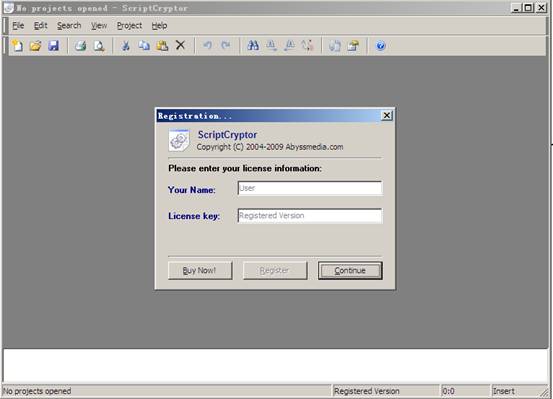Open the File menu

point(18,26)
